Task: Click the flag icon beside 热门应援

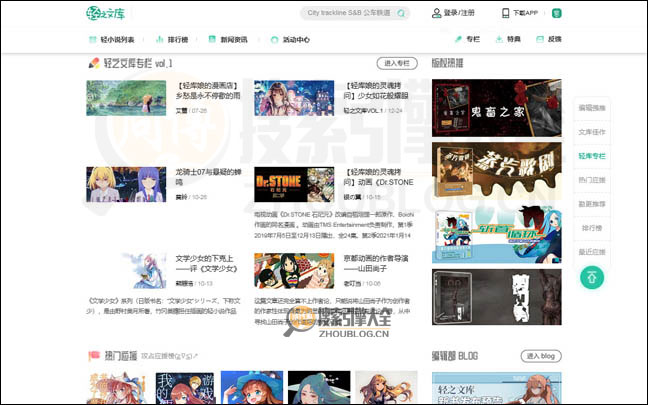Action: click(94, 356)
